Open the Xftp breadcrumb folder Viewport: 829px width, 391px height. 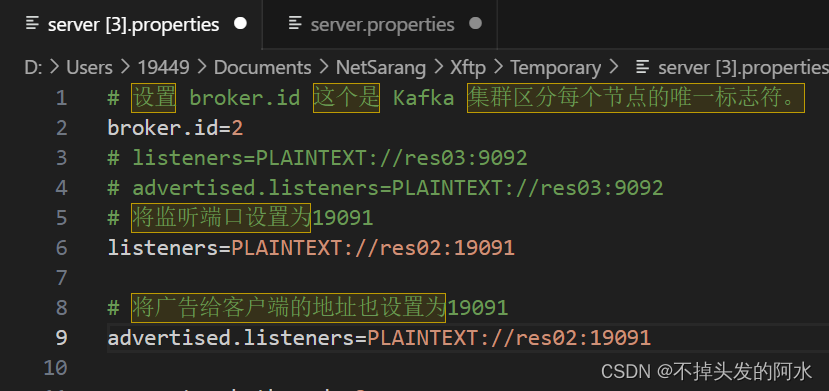pyautogui.click(x=468, y=68)
